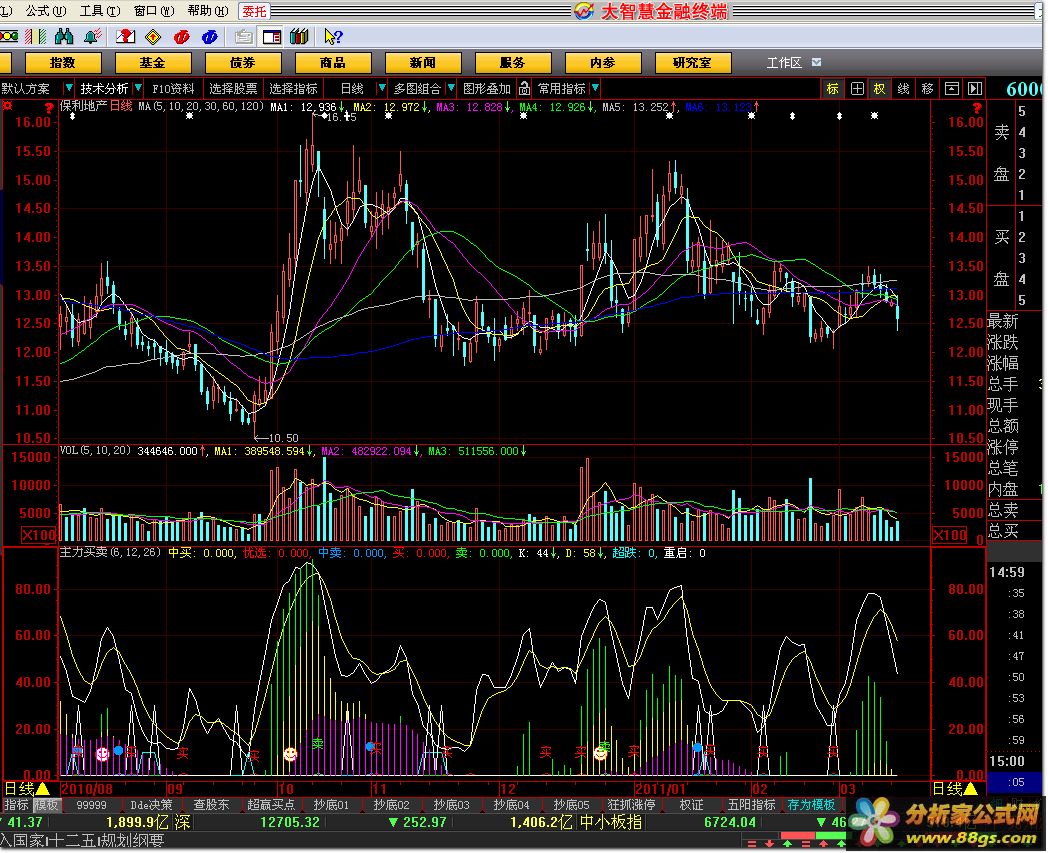Click the context help cursor icon
Viewport: 1048px width, 853px height.
tap(333, 37)
